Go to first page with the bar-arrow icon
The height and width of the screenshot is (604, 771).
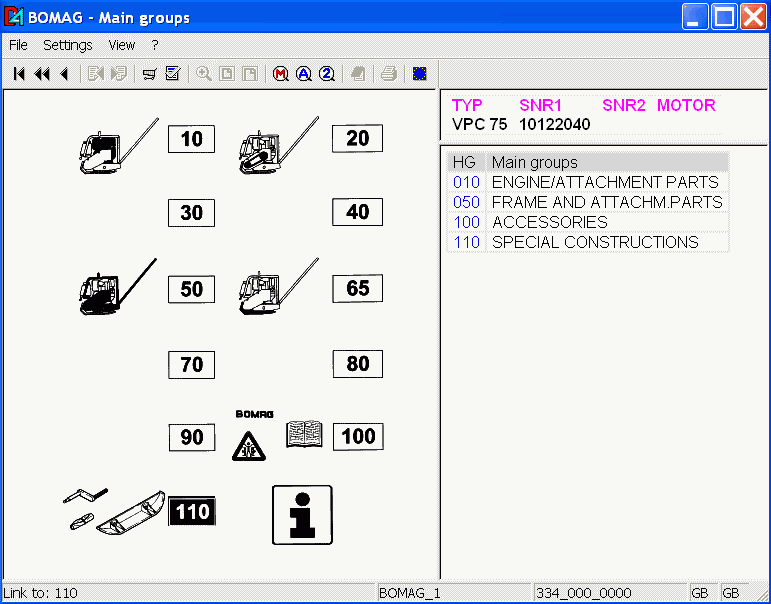pyautogui.click(x=19, y=74)
